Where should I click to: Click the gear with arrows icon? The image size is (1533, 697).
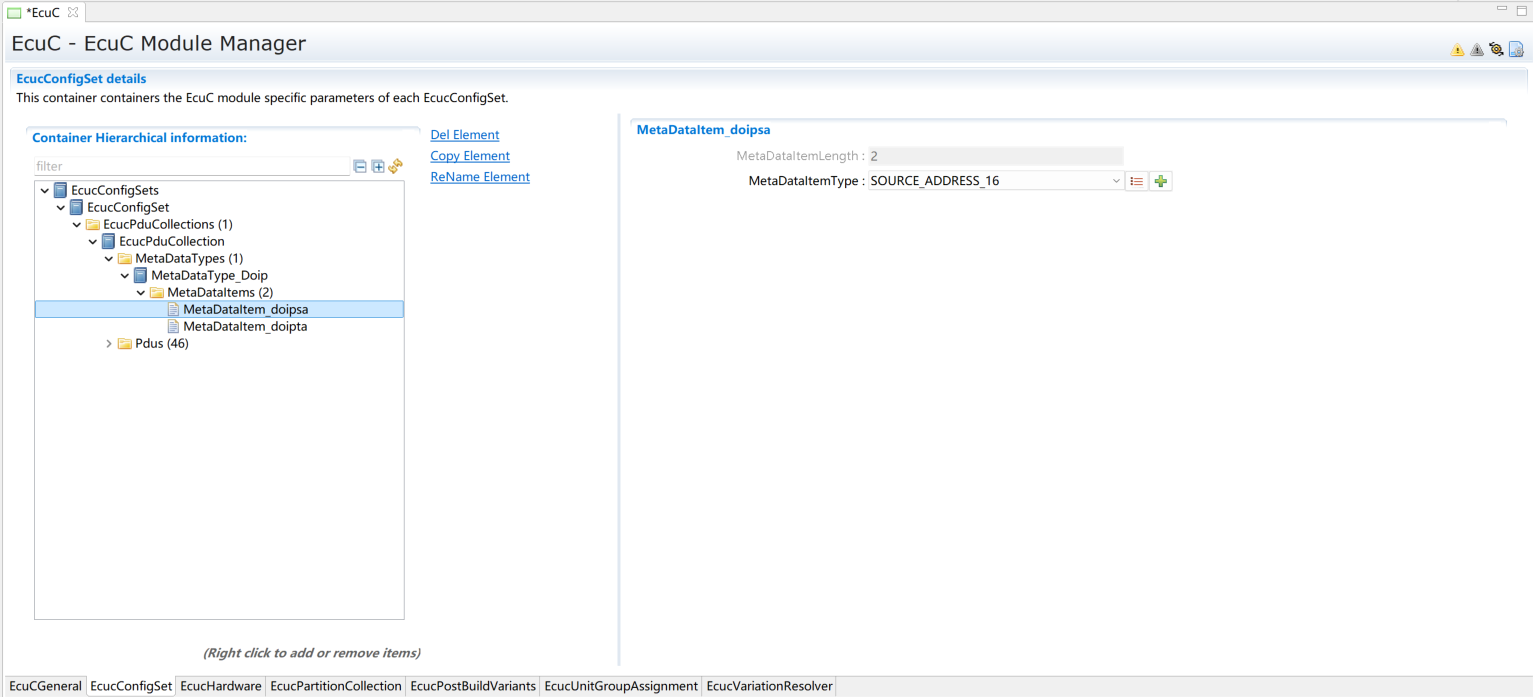[x=1496, y=49]
